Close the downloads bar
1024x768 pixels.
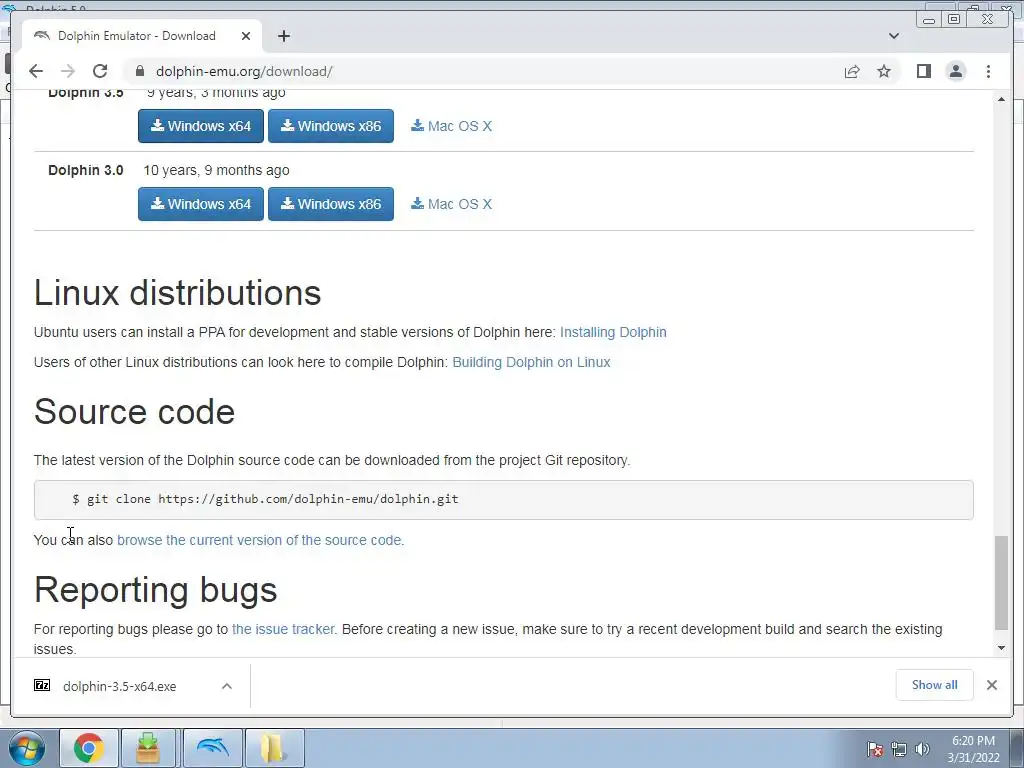(991, 684)
